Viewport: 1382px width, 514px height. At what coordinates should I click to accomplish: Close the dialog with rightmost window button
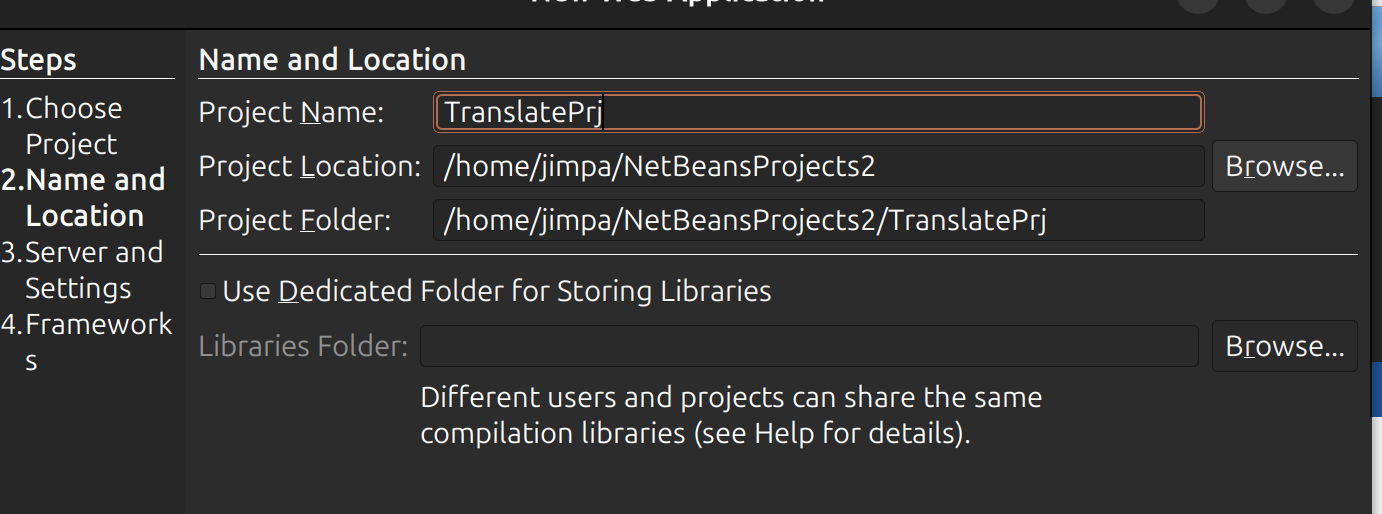click(1333, 3)
